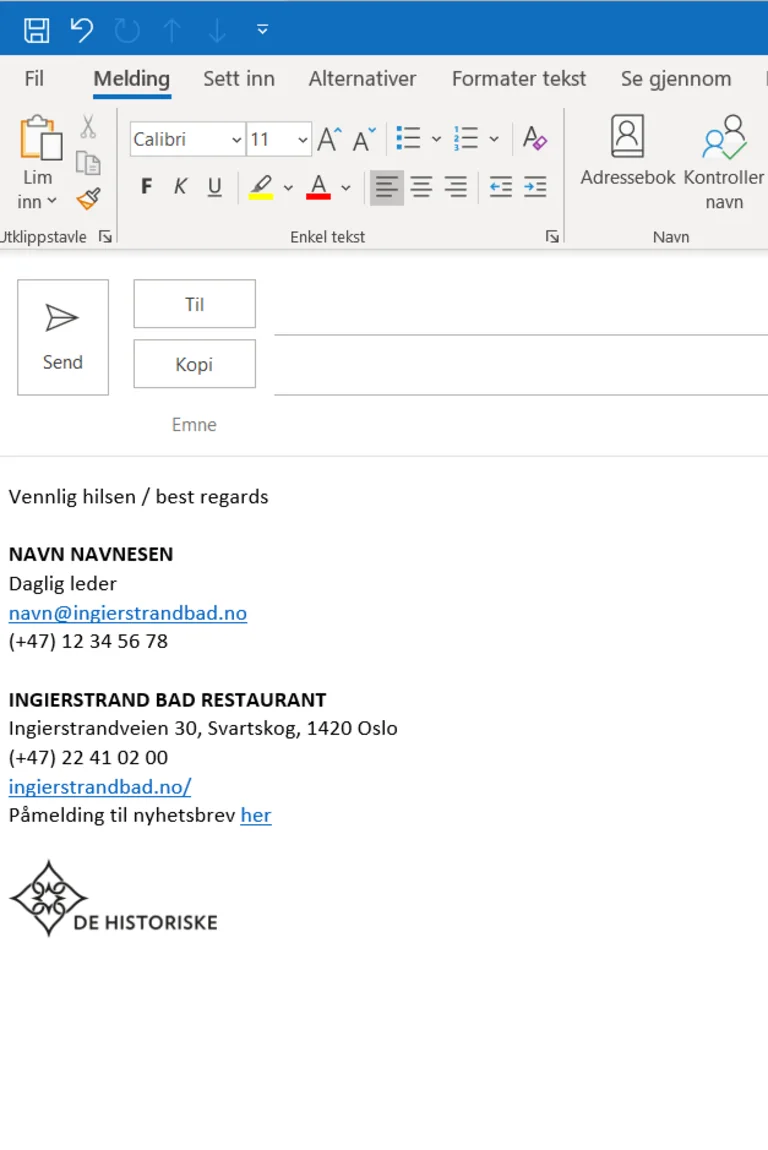Click the Cut scissors icon
768x1150 pixels.
click(x=88, y=127)
